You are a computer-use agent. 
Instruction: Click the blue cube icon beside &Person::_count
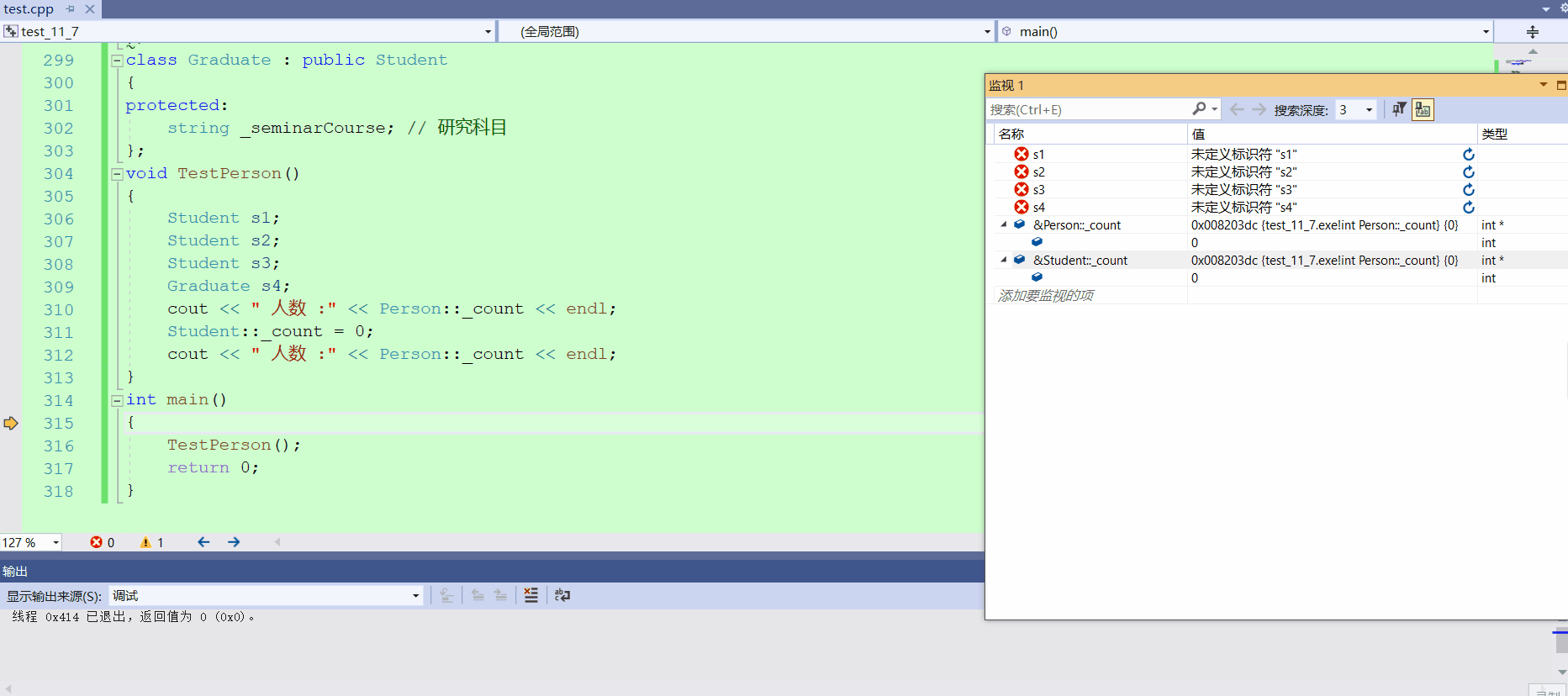pyautogui.click(x=1019, y=224)
